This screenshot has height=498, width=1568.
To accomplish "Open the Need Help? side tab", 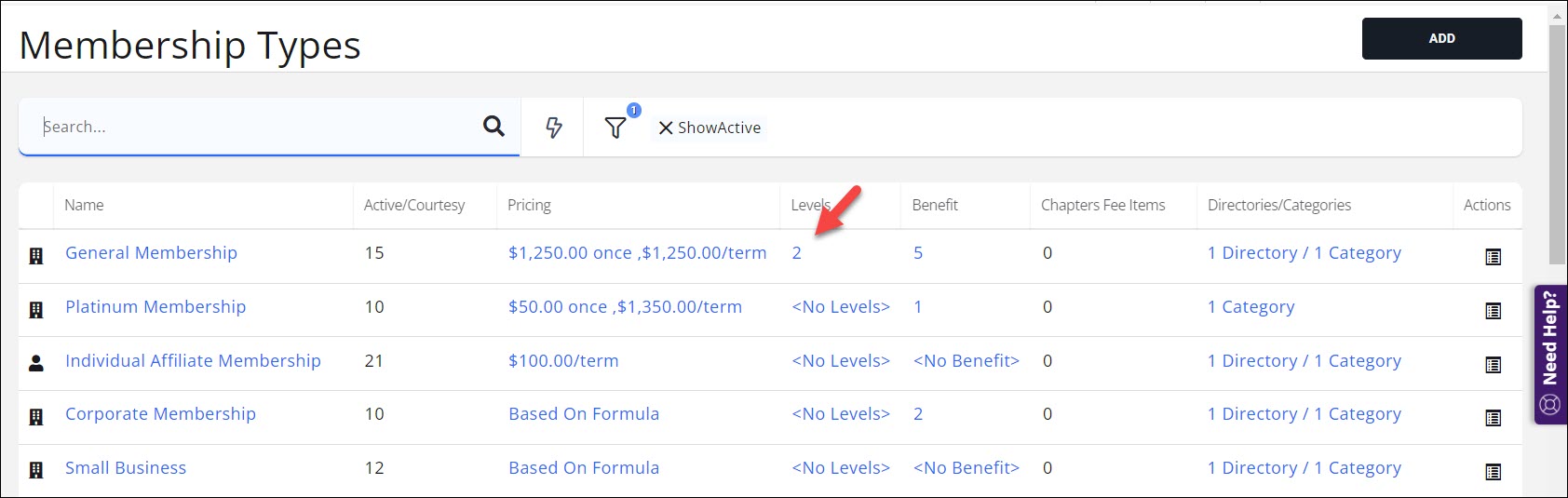I will point(1550,354).
